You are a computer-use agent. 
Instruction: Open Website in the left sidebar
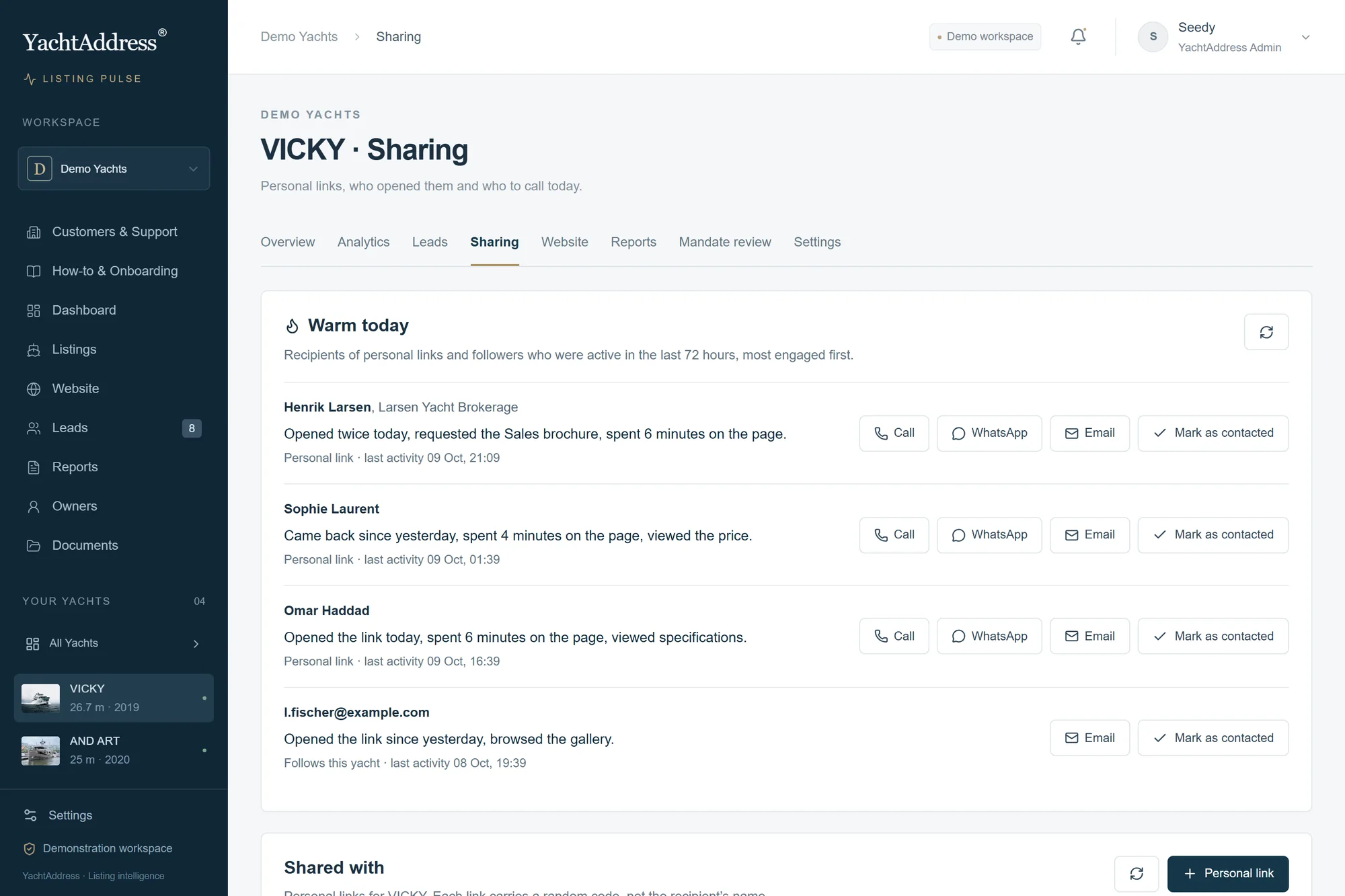click(x=114, y=389)
